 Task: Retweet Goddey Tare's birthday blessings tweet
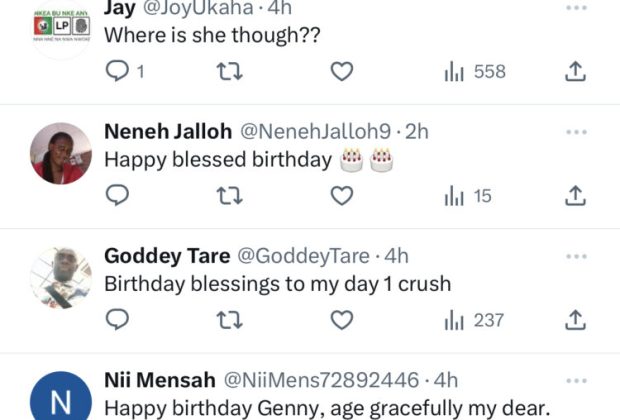pos(230,320)
